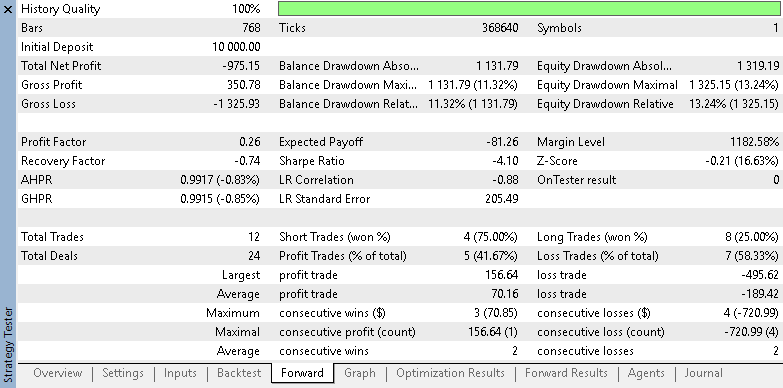
Task: Select Total Net Profit value -975.15
Action: pos(241,66)
